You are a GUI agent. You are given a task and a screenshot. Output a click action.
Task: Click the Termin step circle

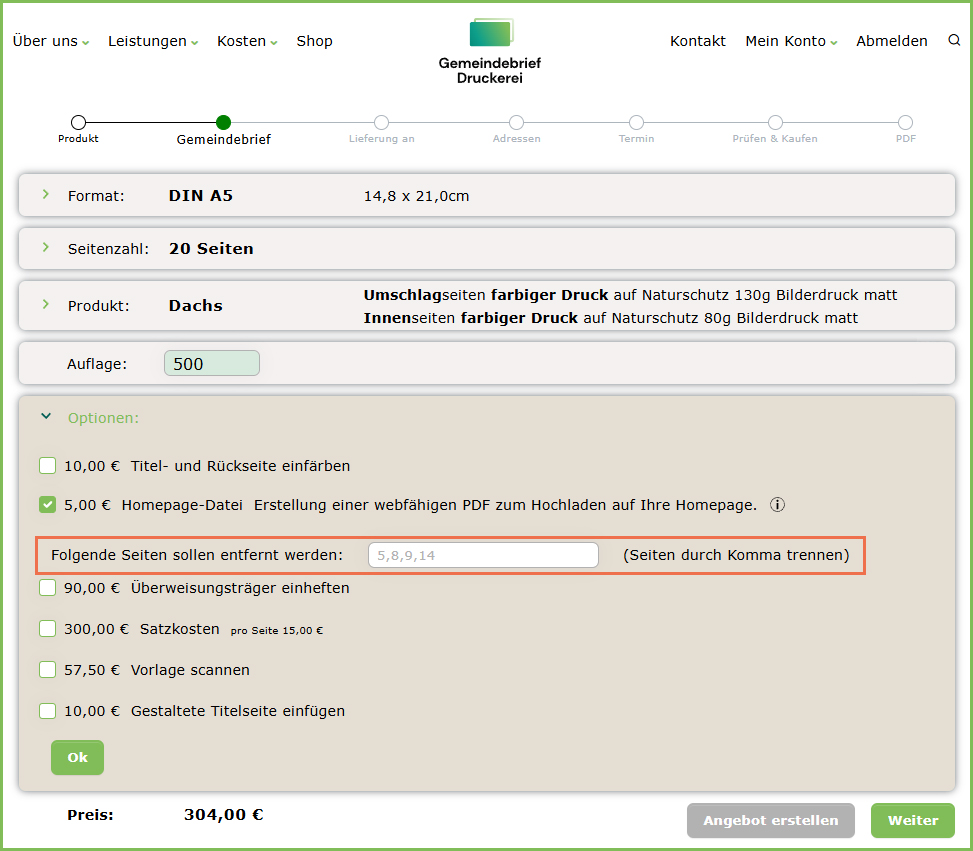click(636, 123)
